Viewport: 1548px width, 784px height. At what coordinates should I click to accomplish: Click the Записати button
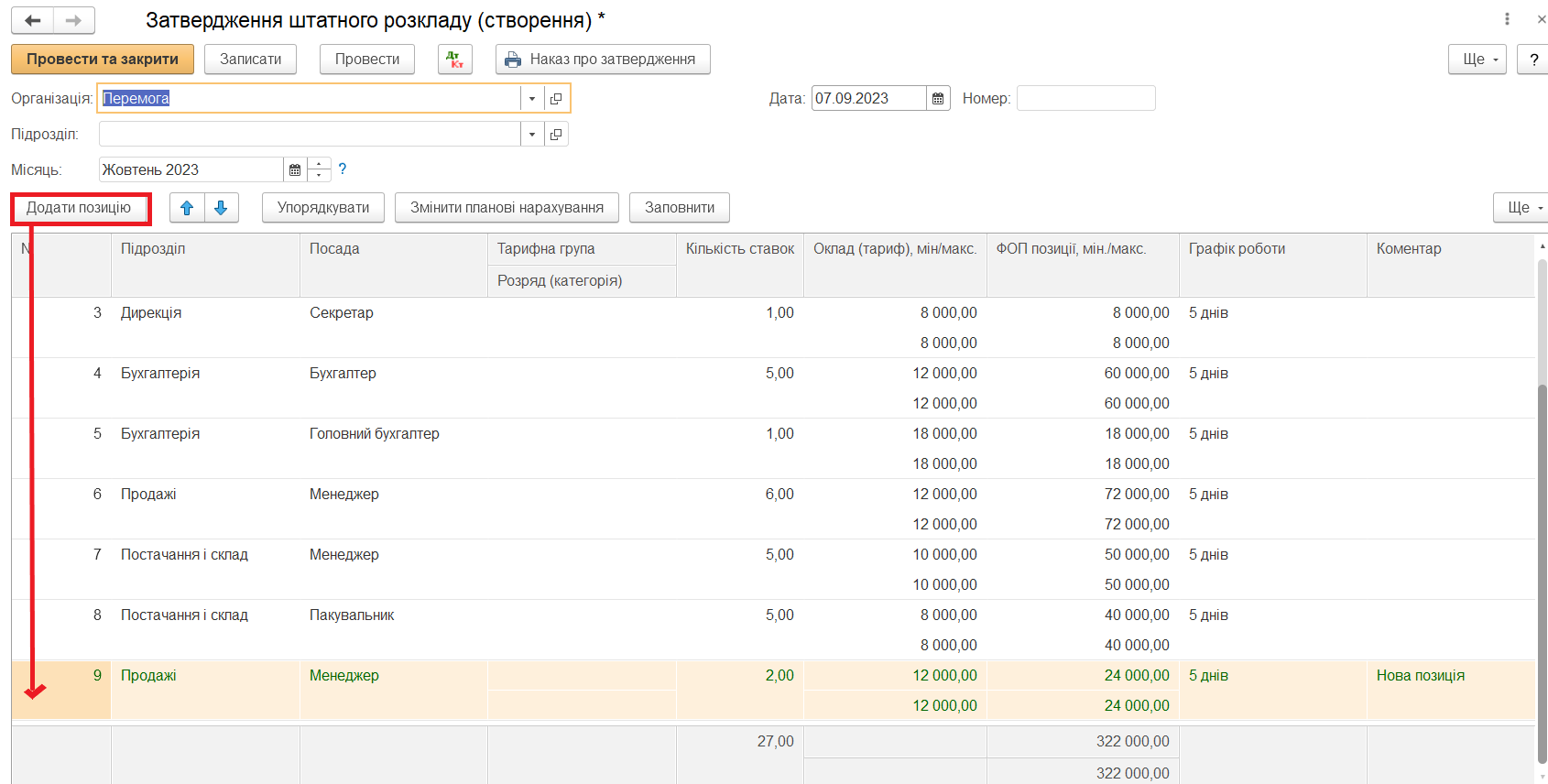point(250,60)
